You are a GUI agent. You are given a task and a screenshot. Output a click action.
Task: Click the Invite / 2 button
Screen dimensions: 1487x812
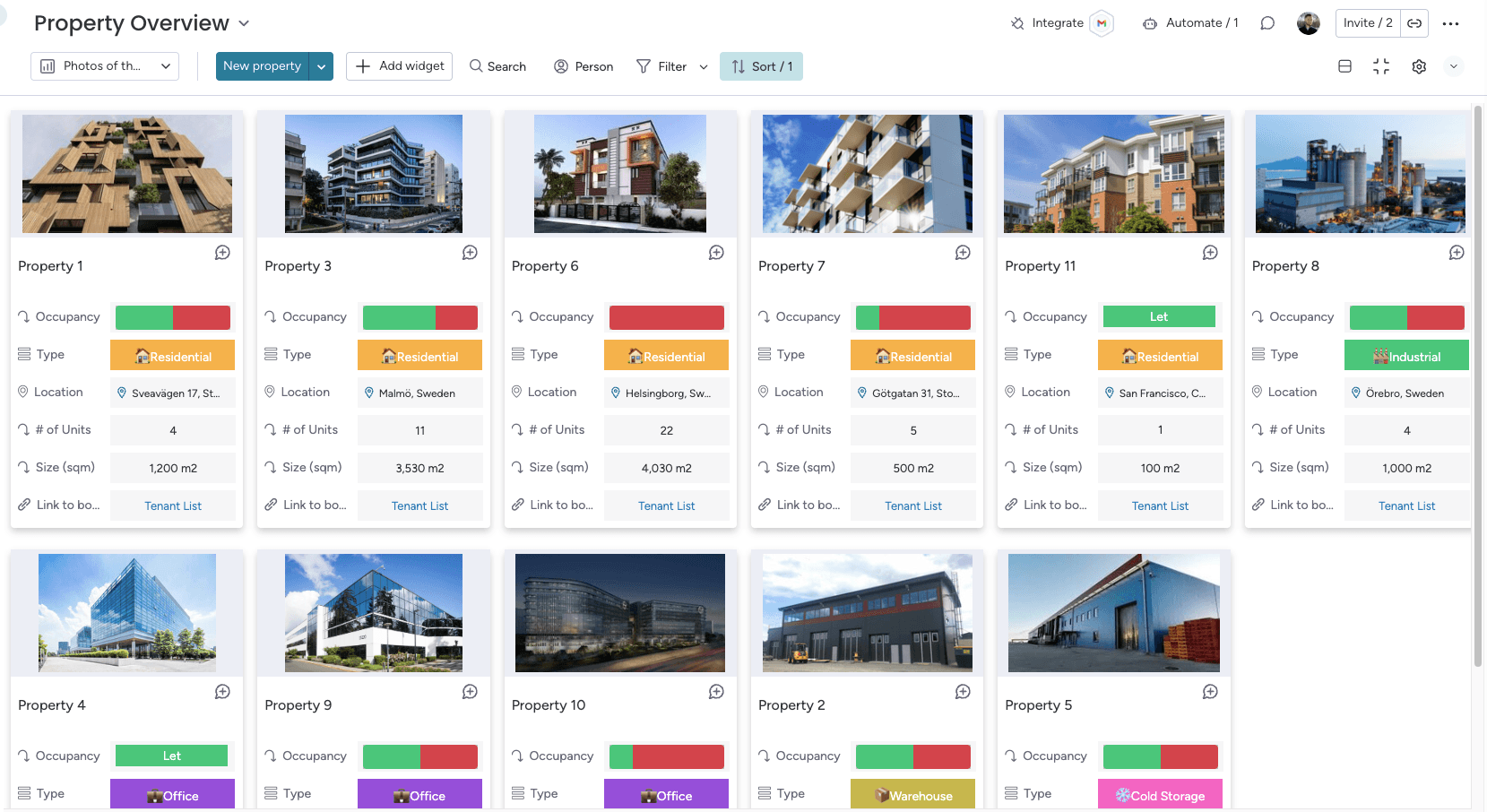tap(1368, 23)
